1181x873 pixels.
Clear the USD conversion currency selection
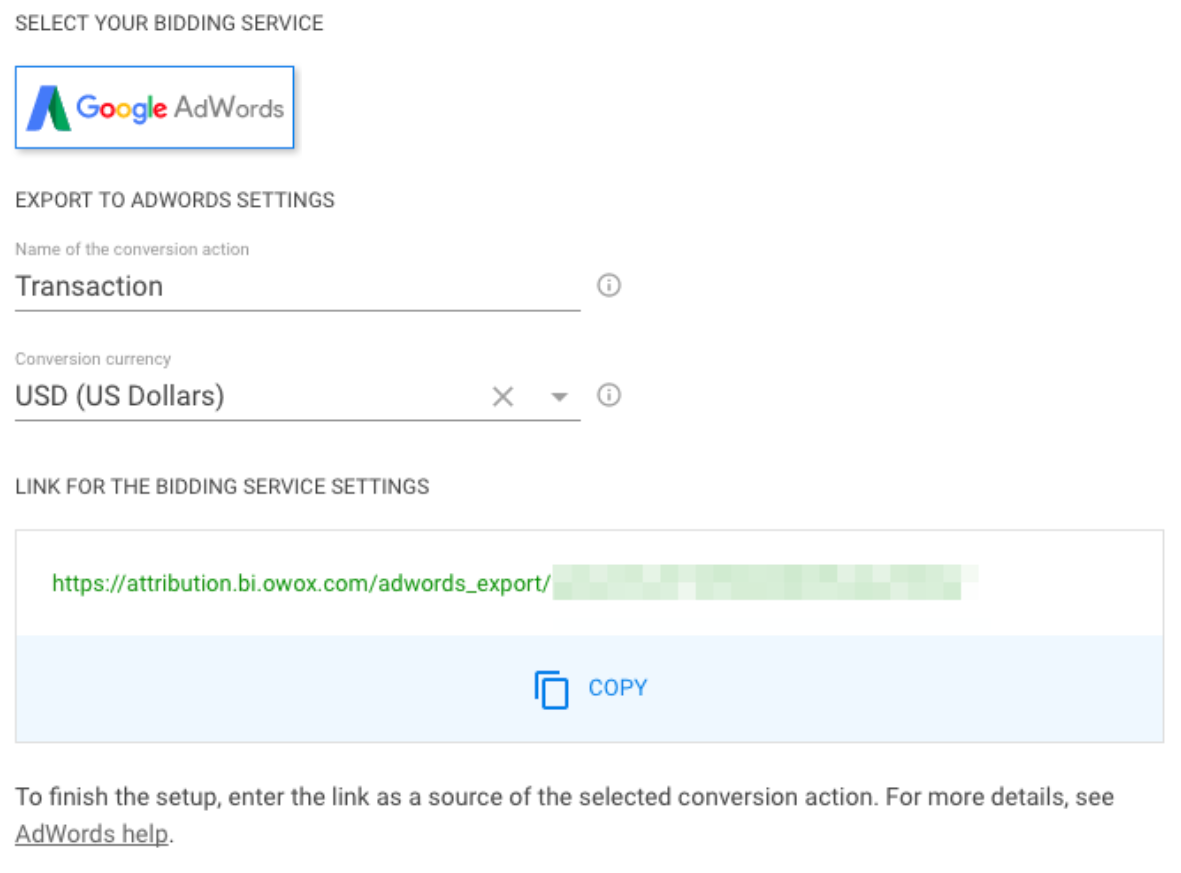click(502, 396)
